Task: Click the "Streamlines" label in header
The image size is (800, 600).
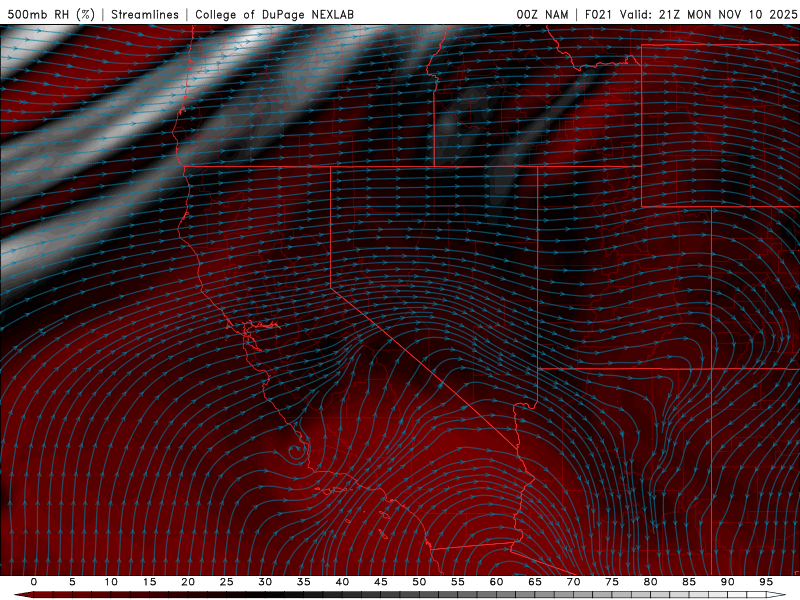Action: 145,14
